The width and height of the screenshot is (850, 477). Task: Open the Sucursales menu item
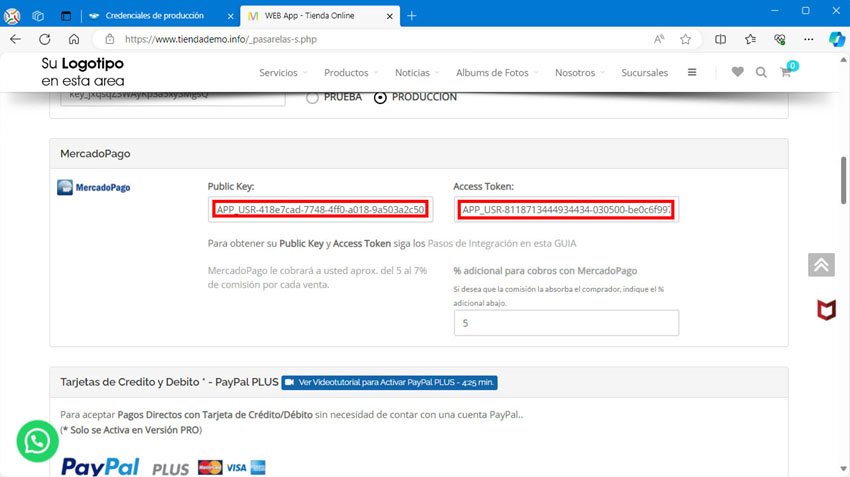coord(644,73)
